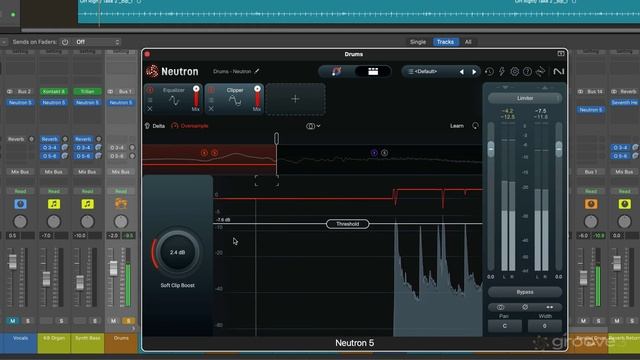This screenshot has height=360, width=640.
Task: Click the Equalizer Mix slider
Action: click(196, 98)
